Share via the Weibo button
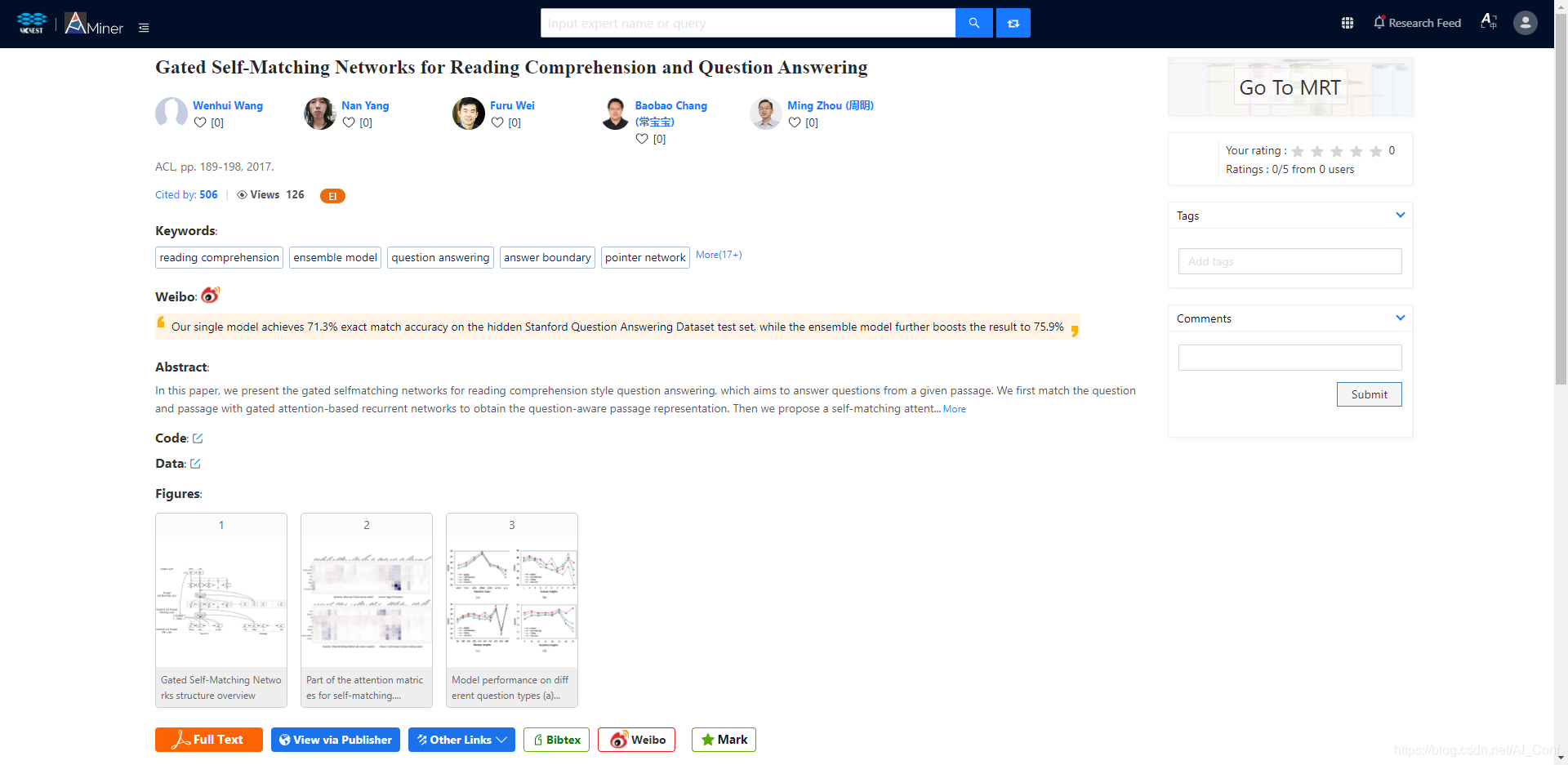1568x765 pixels. click(x=636, y=740)
